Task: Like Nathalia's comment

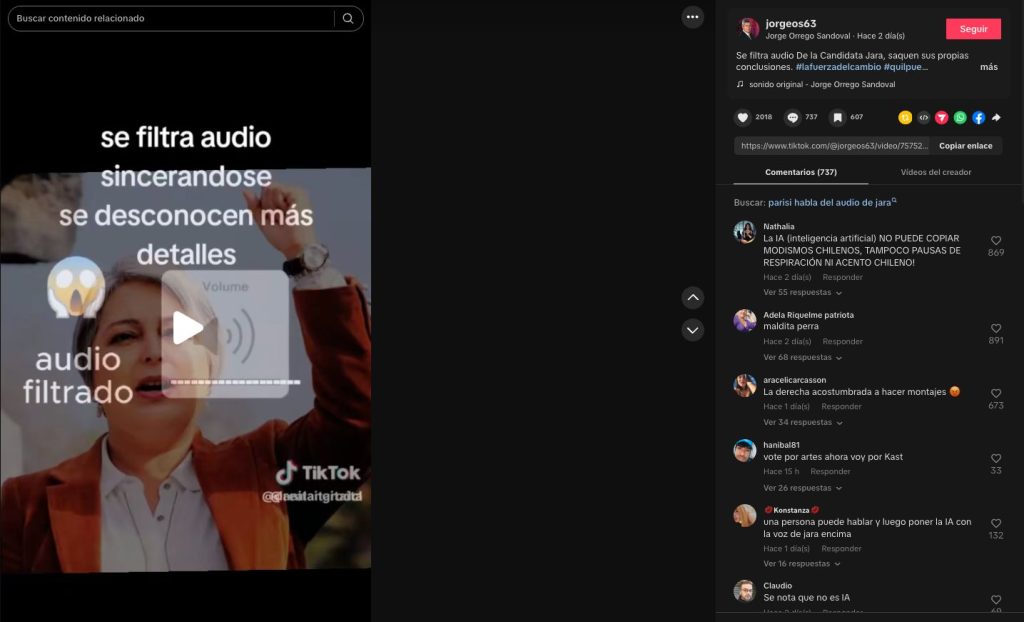Action: [x=995, y=241]
